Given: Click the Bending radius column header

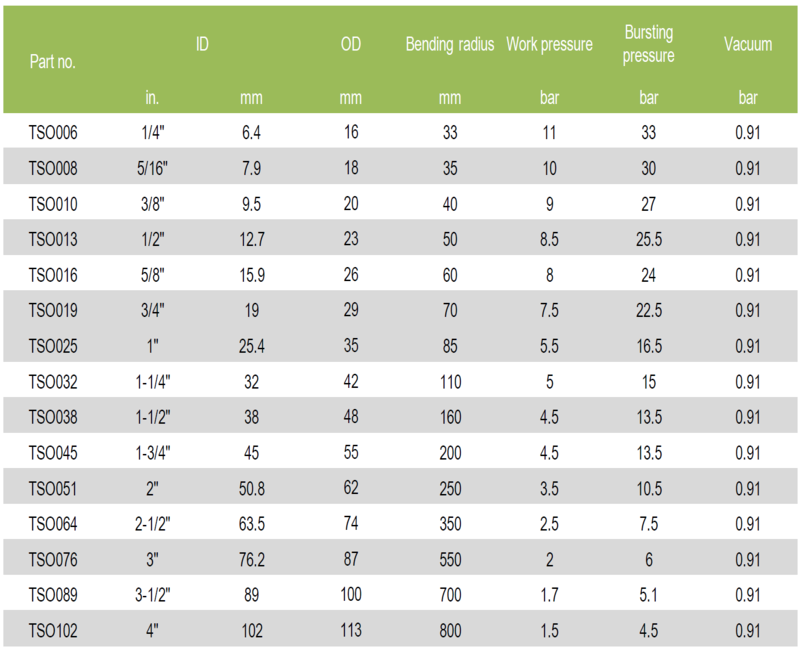Looking at the screenshot, I should (449, 45).
